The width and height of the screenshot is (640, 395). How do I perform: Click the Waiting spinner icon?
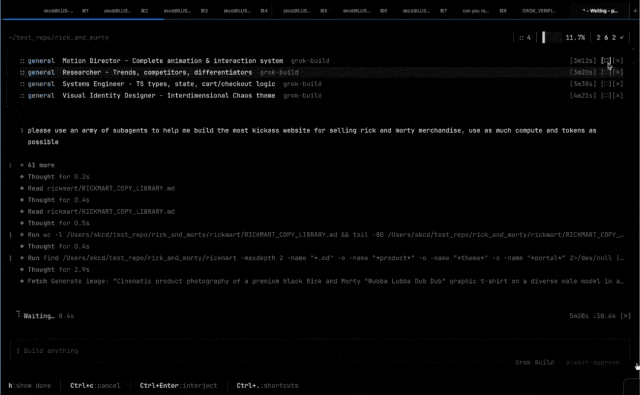click(x=18, y=314)
